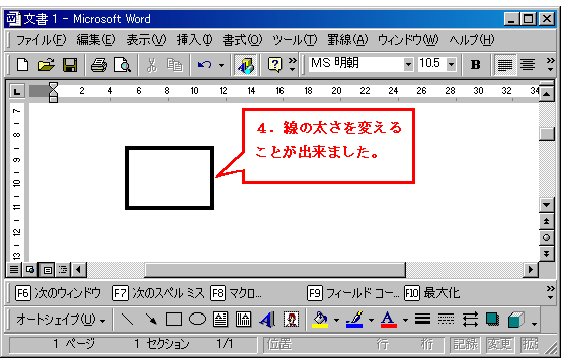Open the オートシェイプ menu dropdown
This screenshot has width=574, height=364.
point(60,319)
